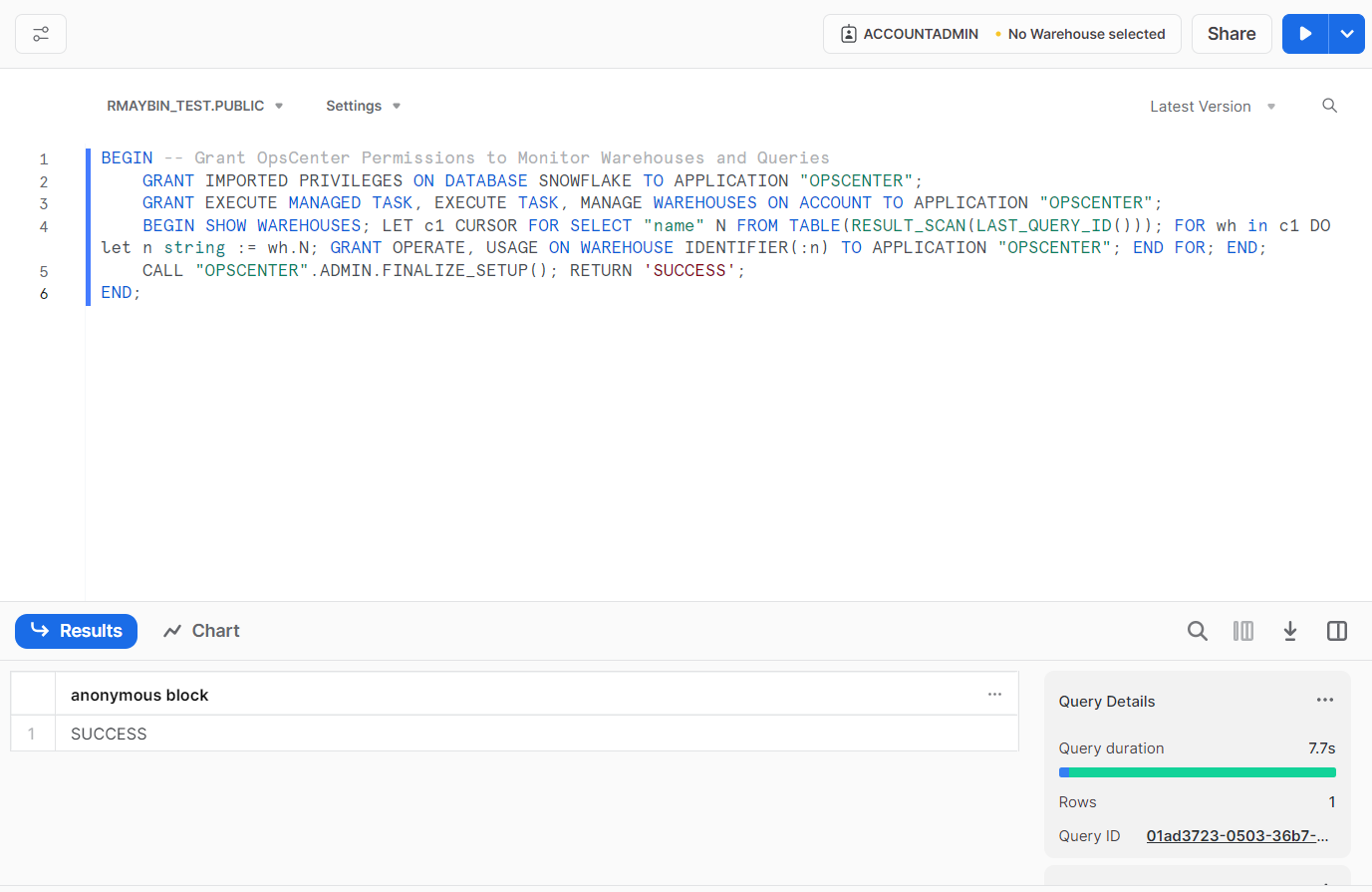The image size is (1372, 892).
Task: Expand run options arrow beside play button
Action: click(x=1347, y=34)
